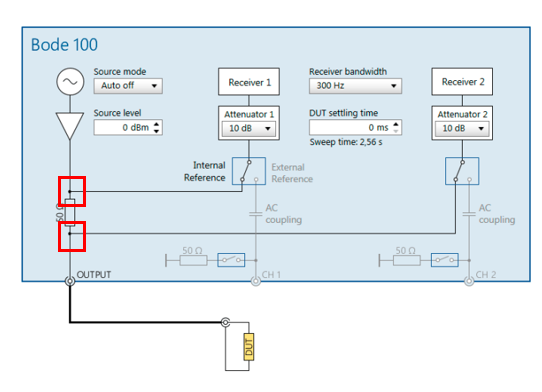Screen dimensions: 542x392
Task: Click the DUT cable connector
Action: [x=225, y=323]
